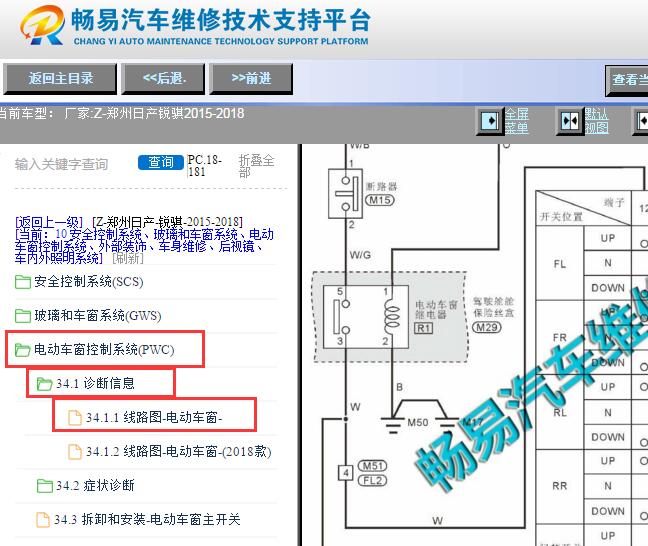The width and height of the screenshot is (648, 546).
Task: Click folder icon beside 安全控制系统(SCS)
Action: pos(23,282)
